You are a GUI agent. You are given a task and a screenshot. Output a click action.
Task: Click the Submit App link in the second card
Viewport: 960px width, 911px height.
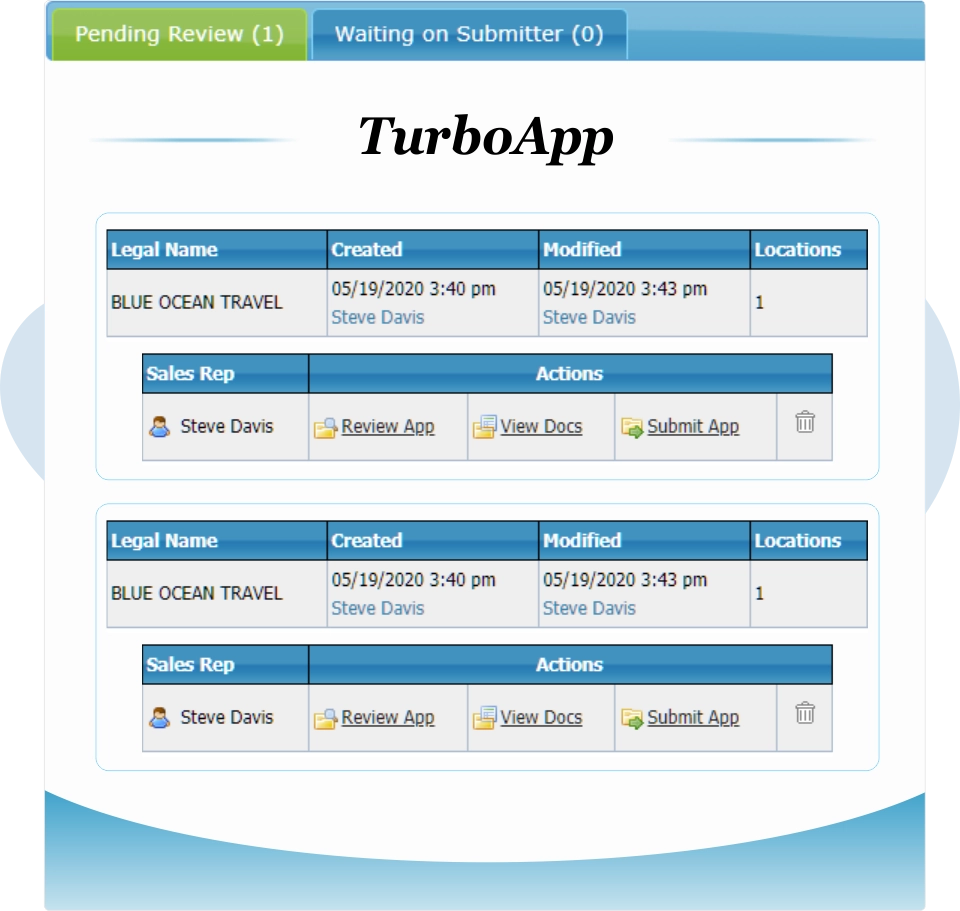pyautogui.click(x=693, y=717)
